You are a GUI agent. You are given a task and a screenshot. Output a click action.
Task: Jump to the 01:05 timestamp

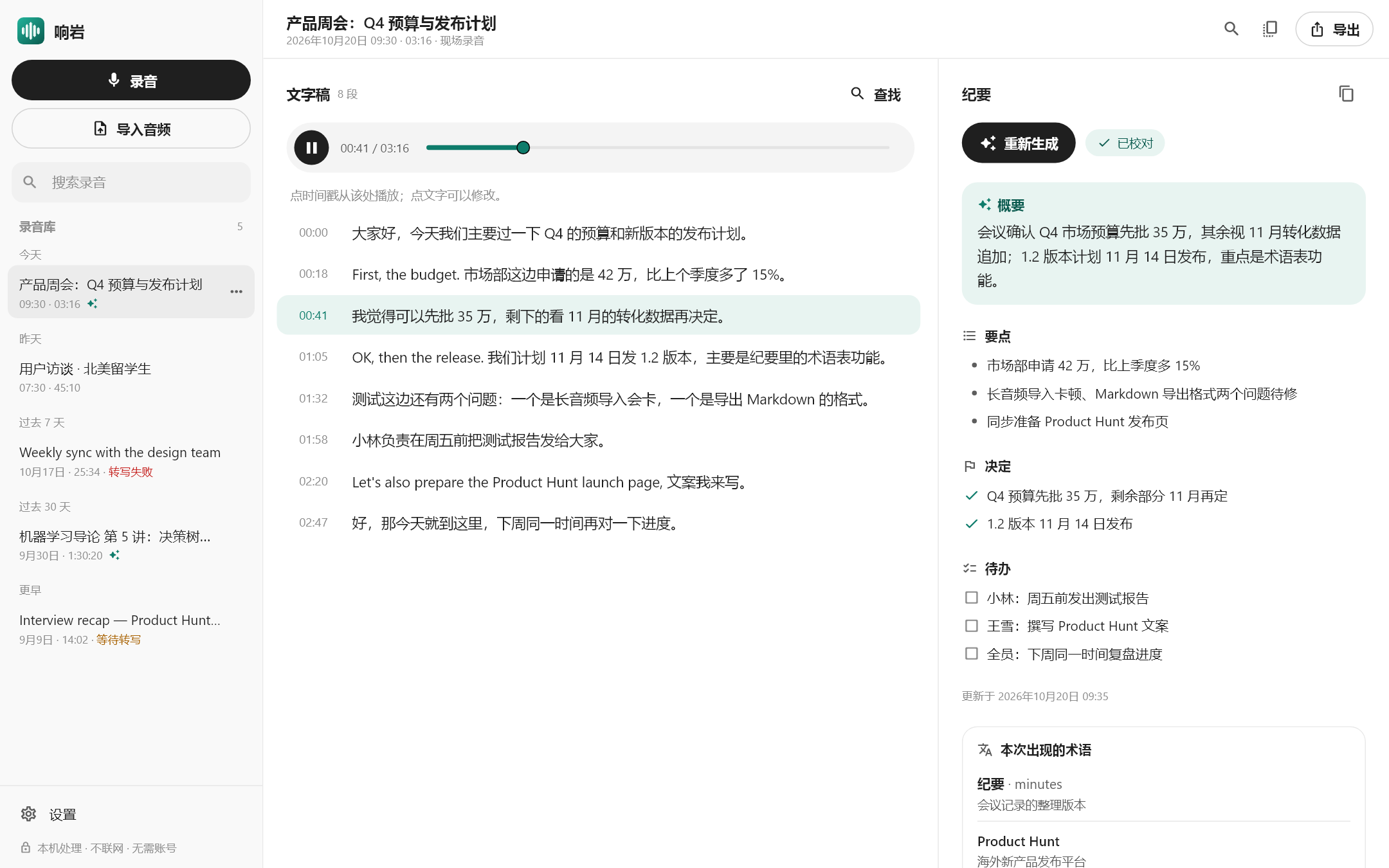(x=313, y=357)
